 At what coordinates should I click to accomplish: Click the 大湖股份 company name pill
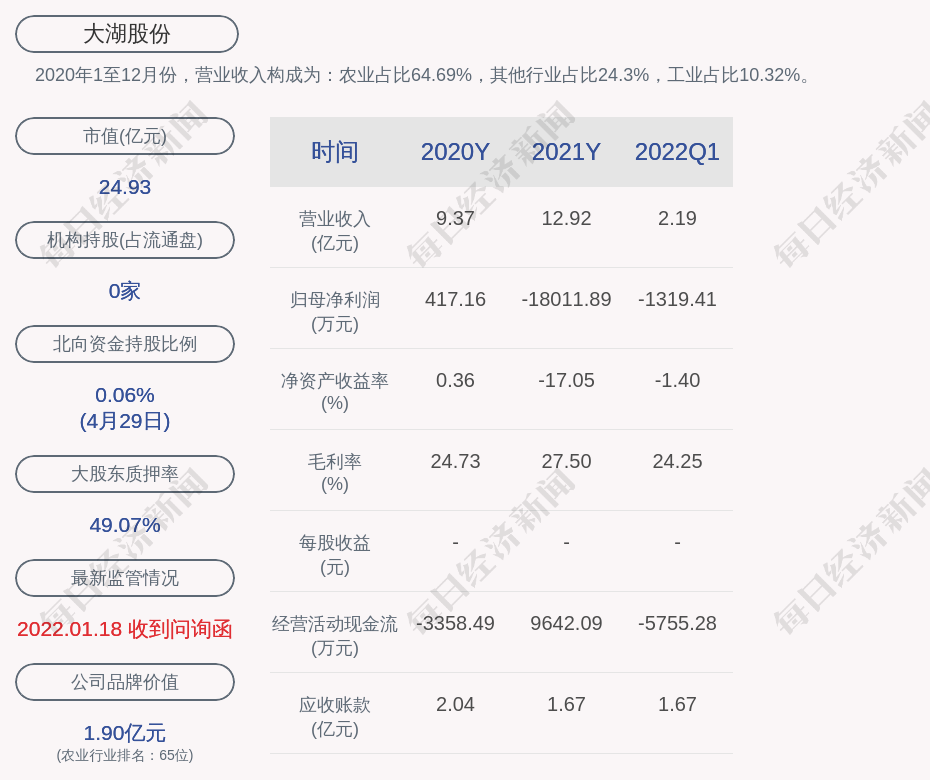point(127,34)
